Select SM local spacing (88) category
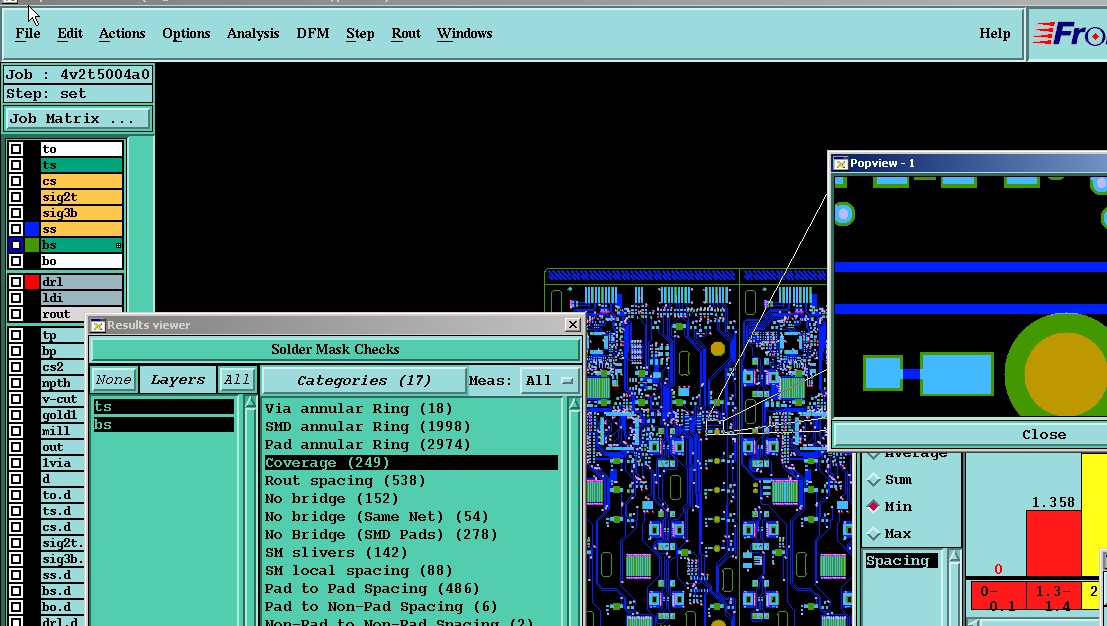1107x626 pixels. pyautogui.click(x=411, y=571)
